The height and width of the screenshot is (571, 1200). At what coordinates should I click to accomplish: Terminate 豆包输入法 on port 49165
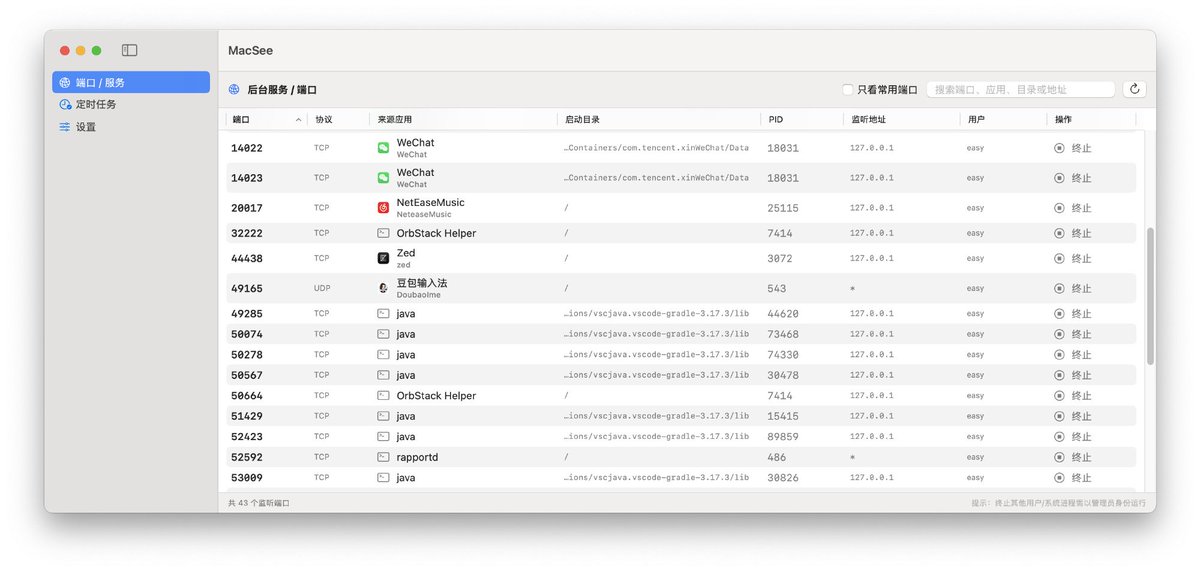[1072, 288]
